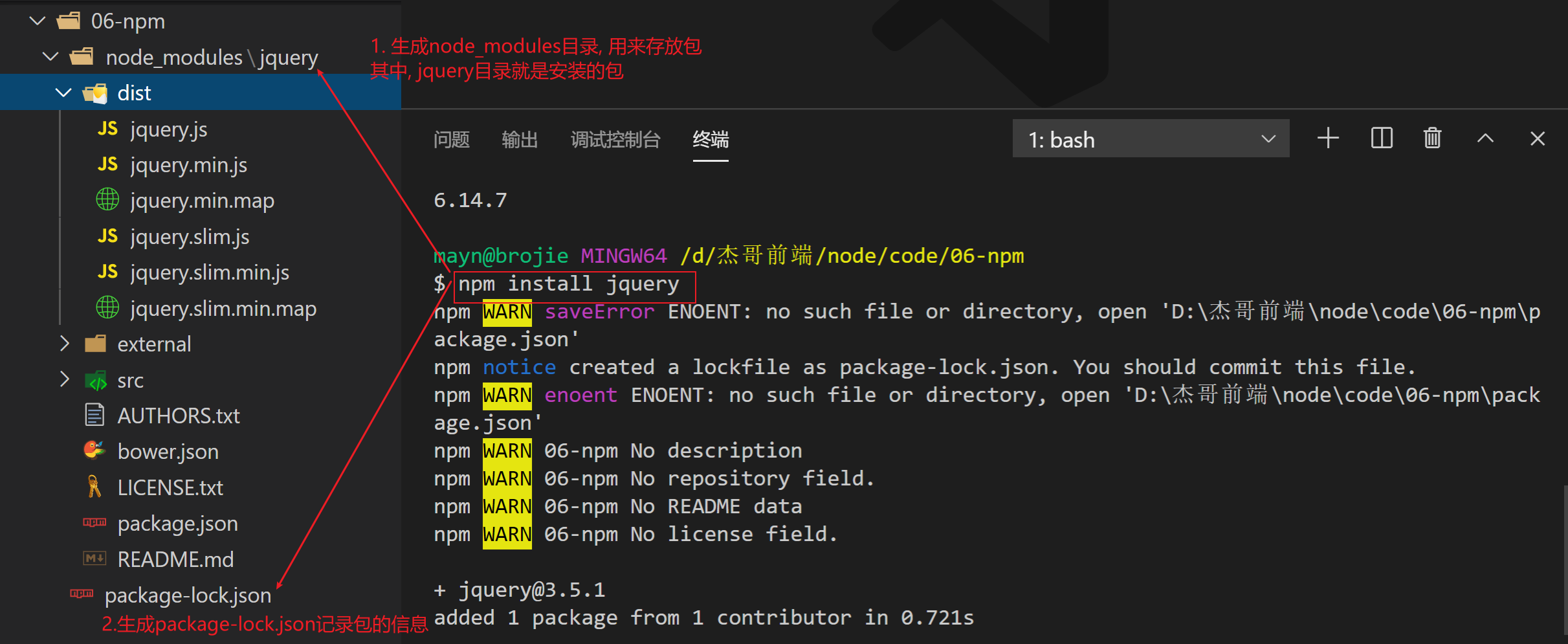Expand the external folder chevron
This screenshot has width=1568, height=644.
point(64,343)
